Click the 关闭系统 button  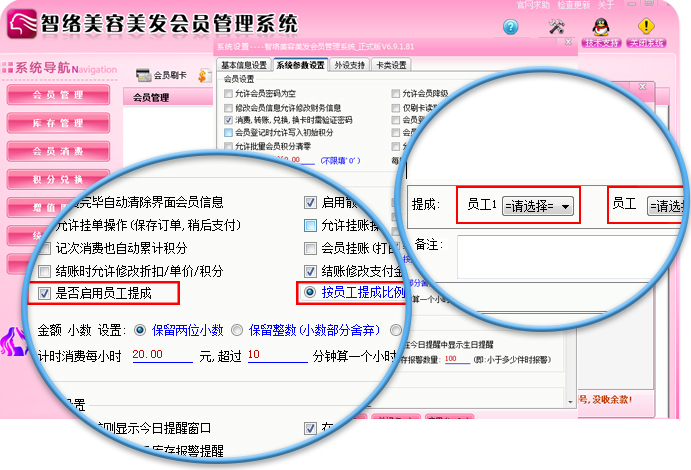pos(646,43)
